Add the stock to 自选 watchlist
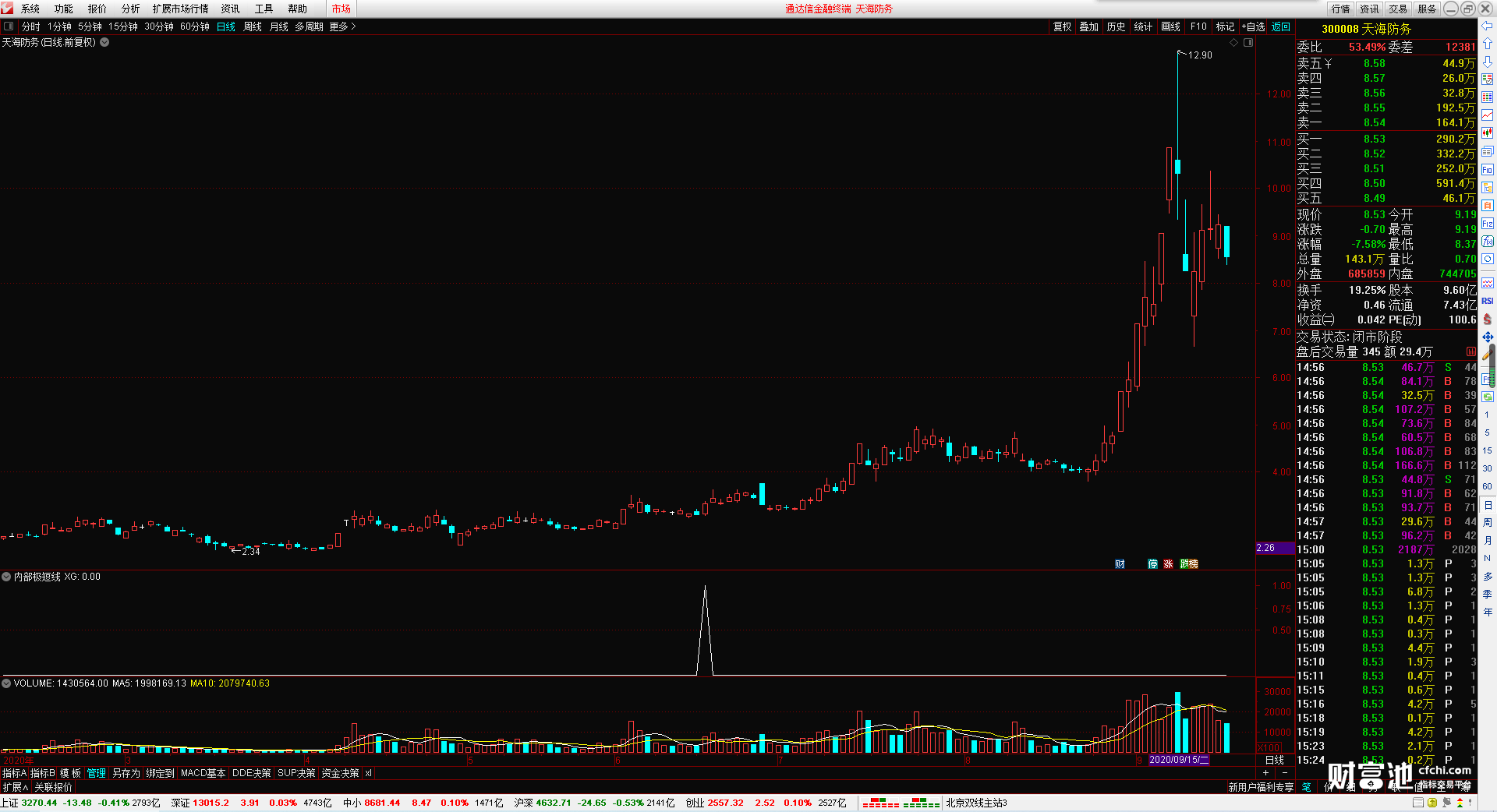Image resolution: width=1497 pixels, height=812 pixels. click(x=1254, y=26)
